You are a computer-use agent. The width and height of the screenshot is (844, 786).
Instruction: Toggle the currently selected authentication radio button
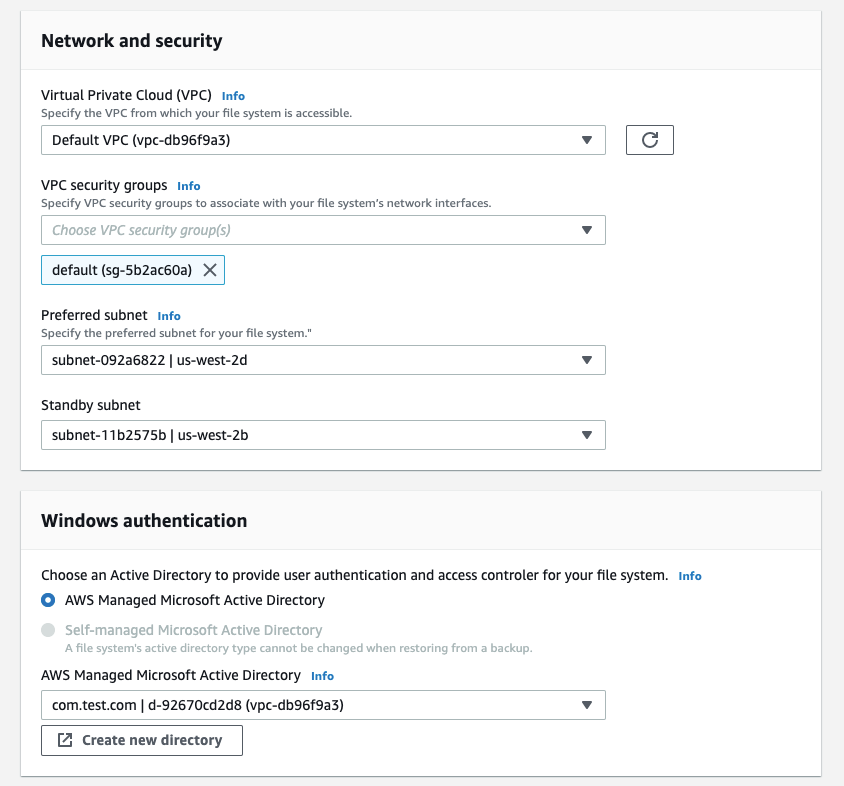tap(46, 600)
